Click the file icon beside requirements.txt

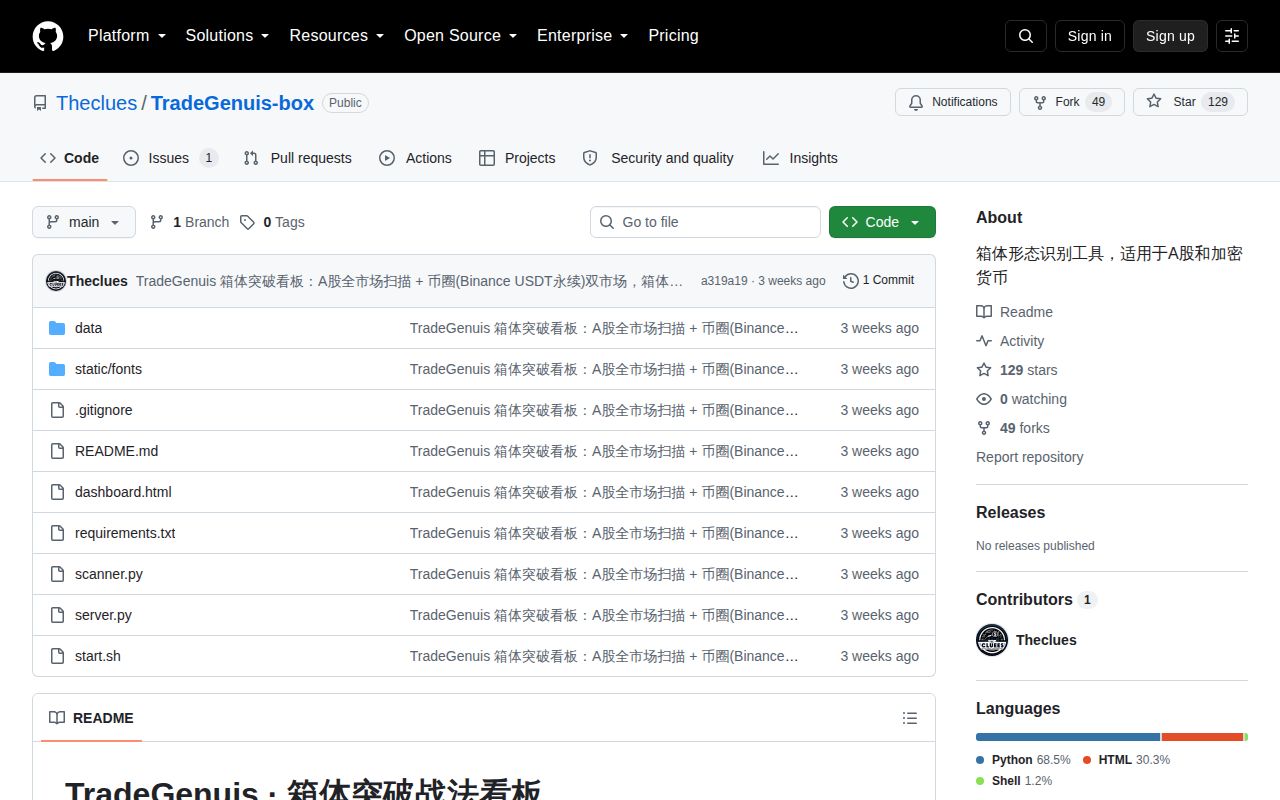click(x=57, y=533)
